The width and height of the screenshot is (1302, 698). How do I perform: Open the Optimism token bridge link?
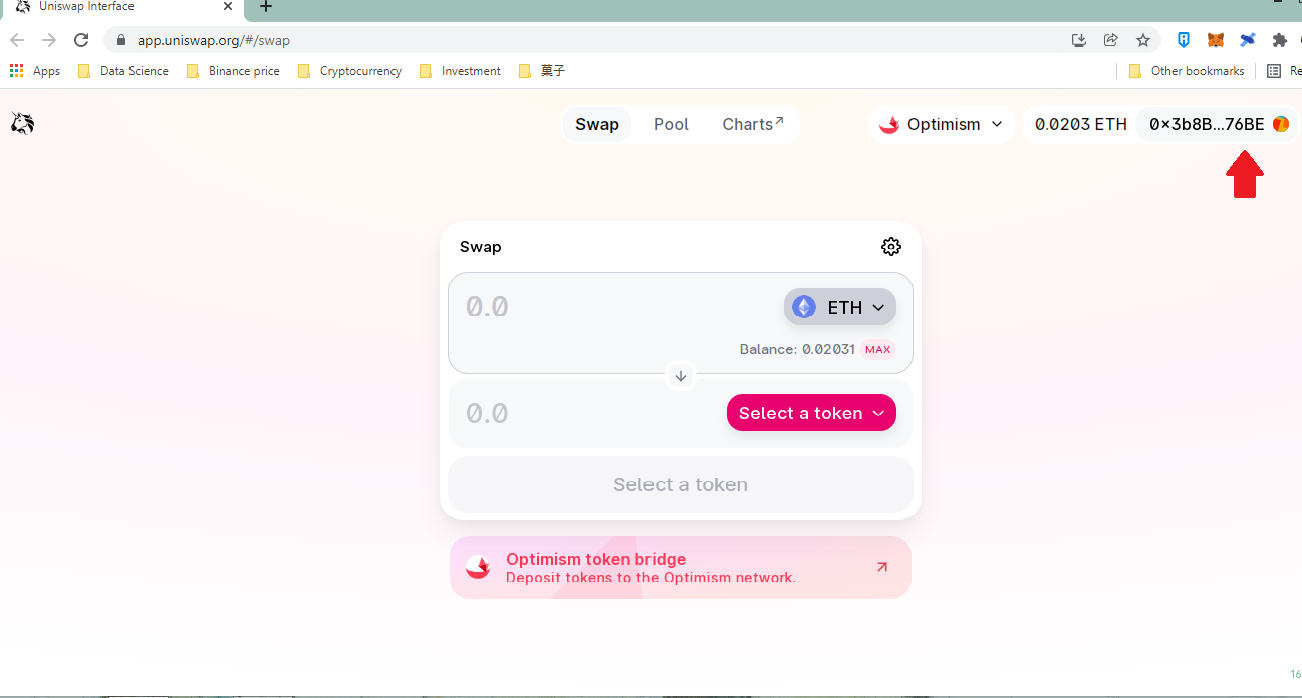[x=681, y=567]
